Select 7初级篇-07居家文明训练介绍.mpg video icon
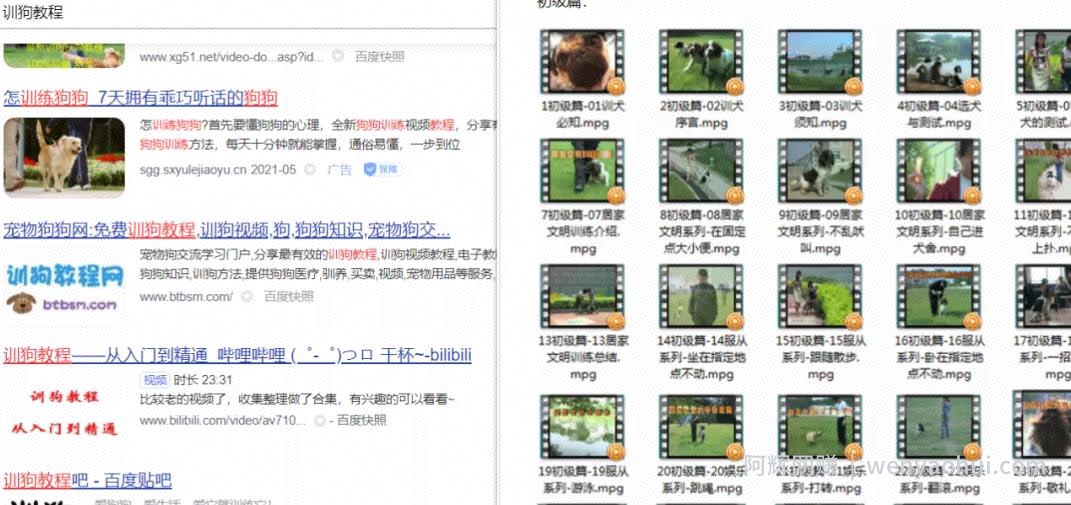This screenshot has width=1071, height=505. tap(583, 172)
